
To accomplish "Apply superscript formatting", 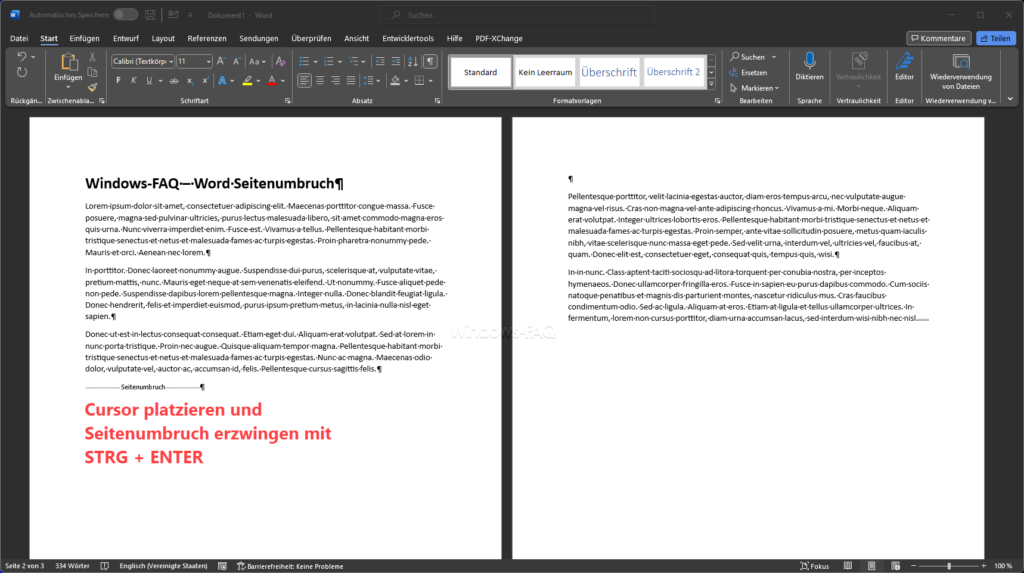I will pyautogui.click(x=205, y=81).
